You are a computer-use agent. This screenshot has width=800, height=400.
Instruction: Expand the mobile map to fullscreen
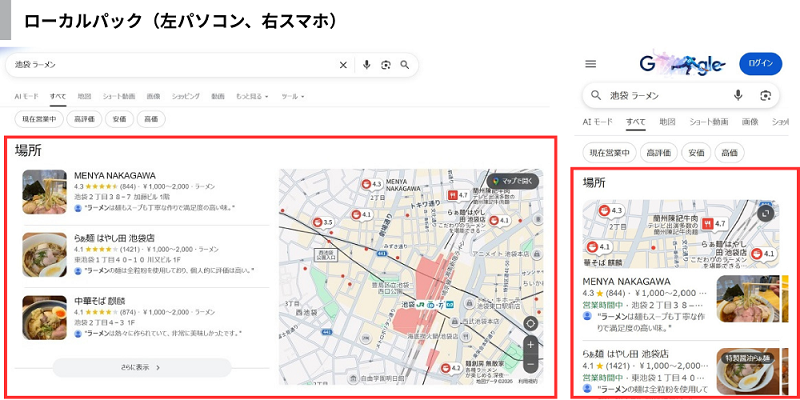tap(766, 213)
